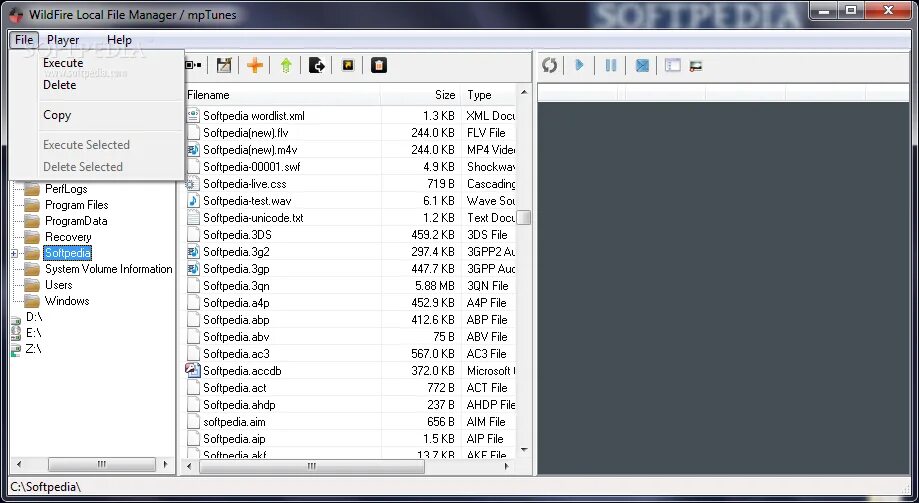Select Softpedia-test.wav file

[247, 201]
